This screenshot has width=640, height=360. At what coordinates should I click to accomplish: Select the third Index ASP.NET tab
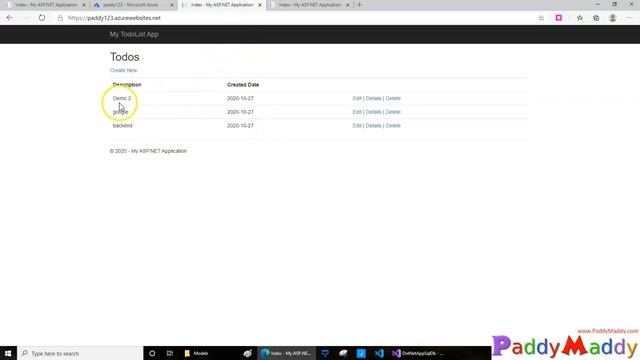coord(222,5)
